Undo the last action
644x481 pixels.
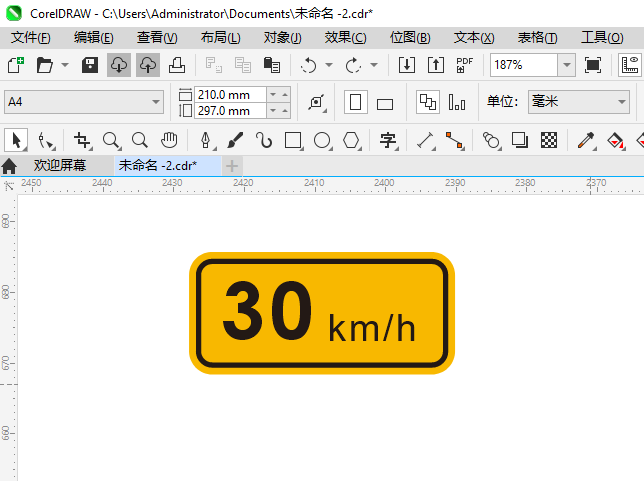308,65
